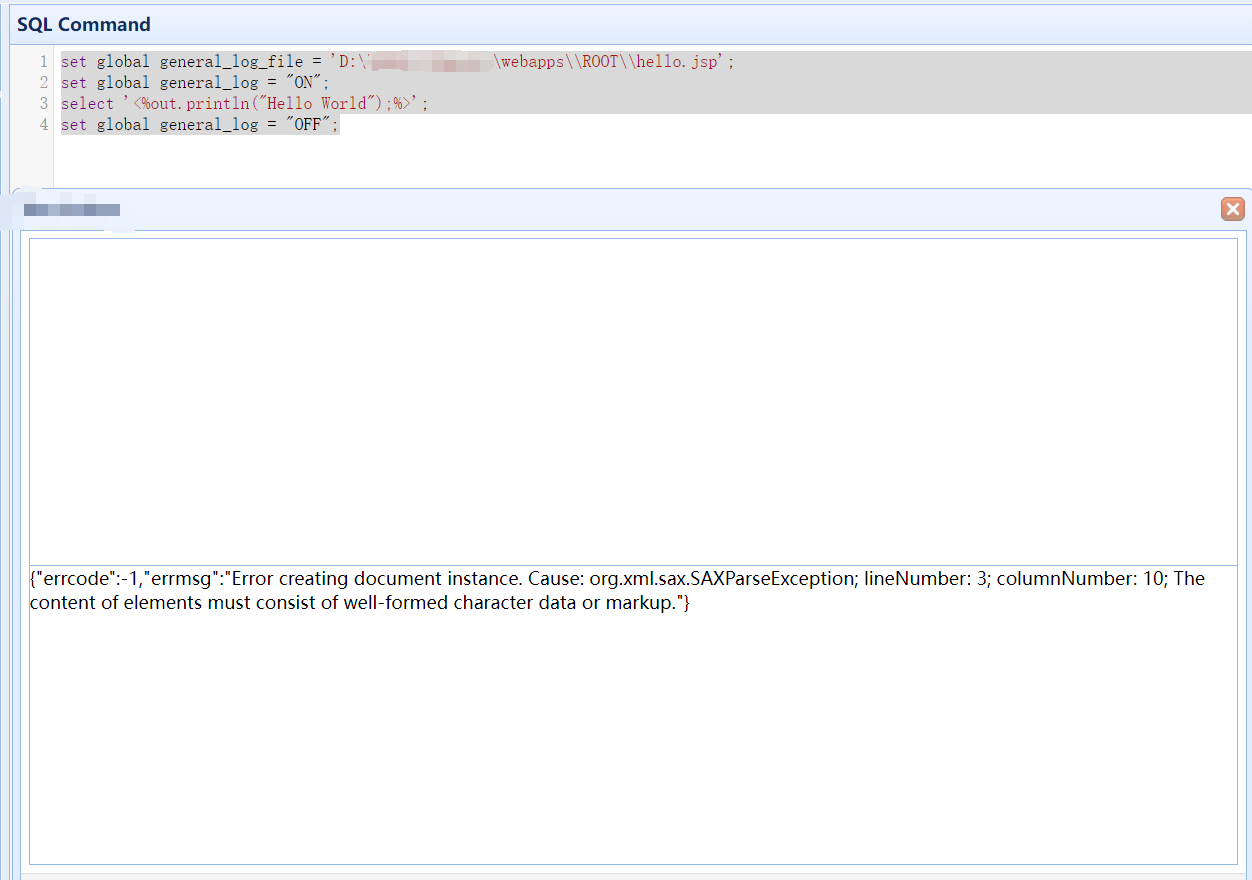
Task: Click the blurred dialog title text
Action: (72, 210)
